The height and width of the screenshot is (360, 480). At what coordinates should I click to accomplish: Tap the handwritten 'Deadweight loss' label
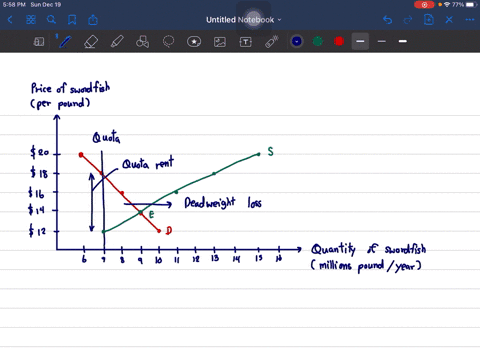[223, 203]
